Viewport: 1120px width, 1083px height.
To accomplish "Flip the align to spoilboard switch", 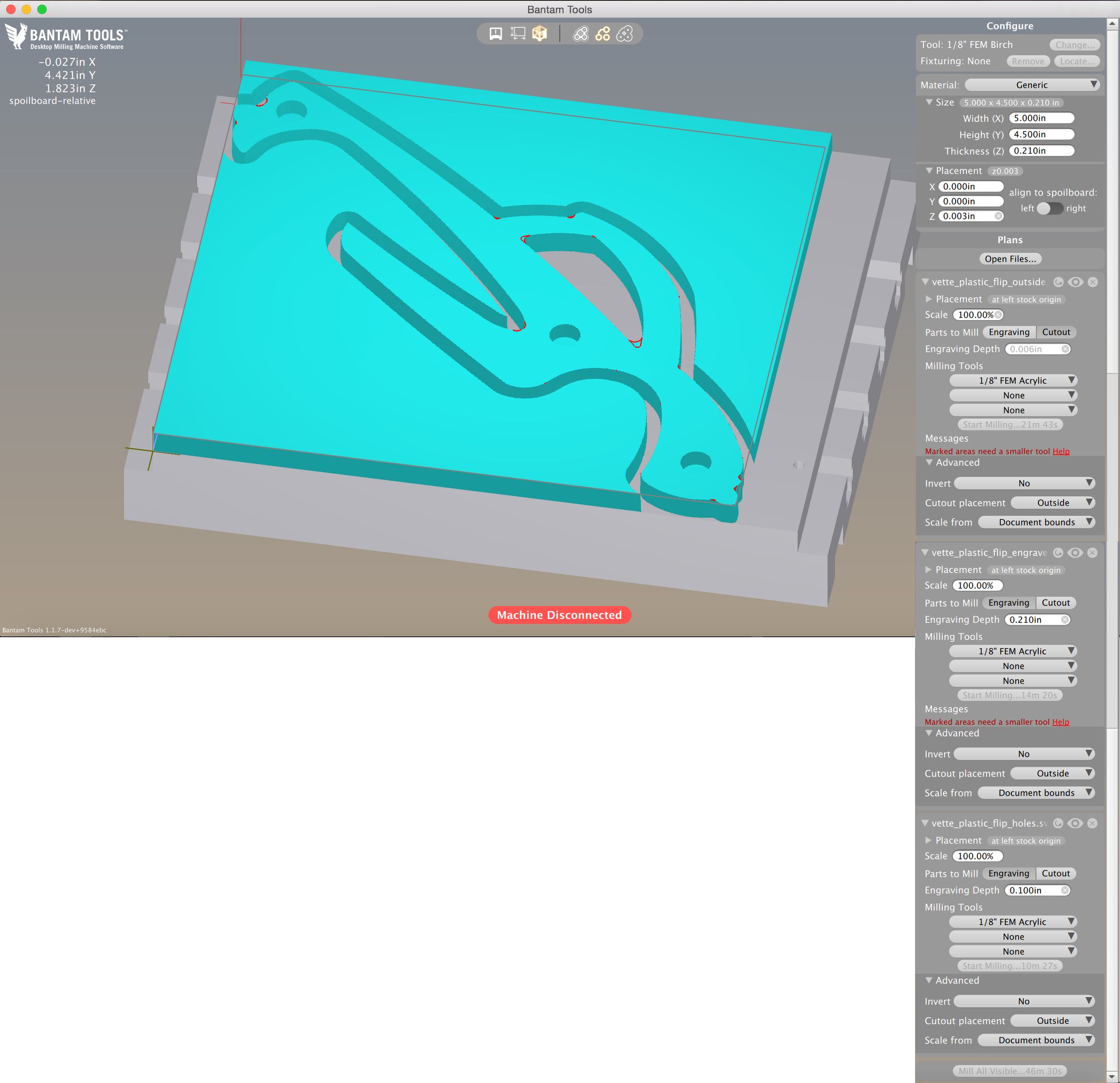I will tap(1050, 208).
